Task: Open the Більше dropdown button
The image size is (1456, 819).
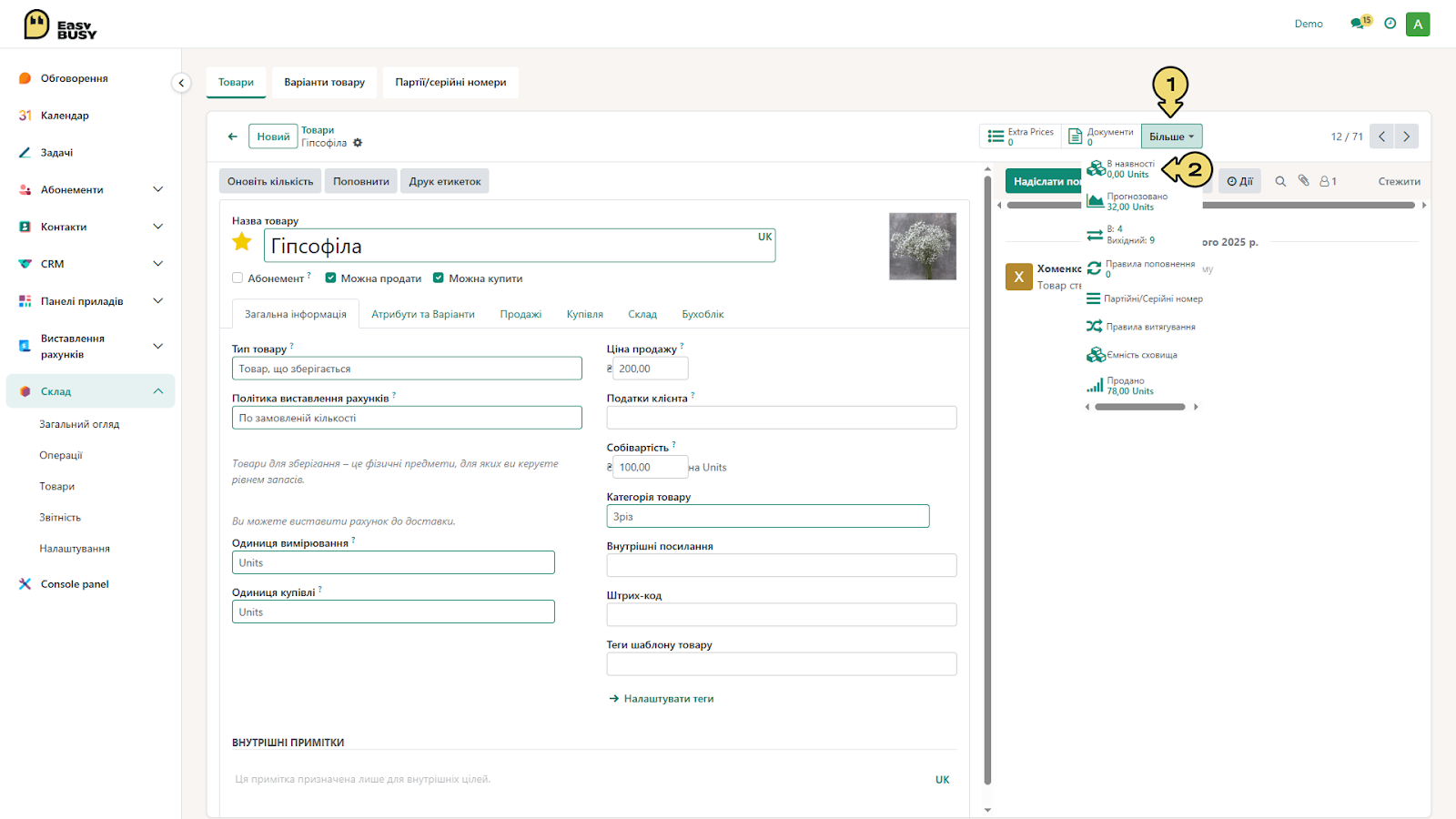Action: click(1172, 136)
